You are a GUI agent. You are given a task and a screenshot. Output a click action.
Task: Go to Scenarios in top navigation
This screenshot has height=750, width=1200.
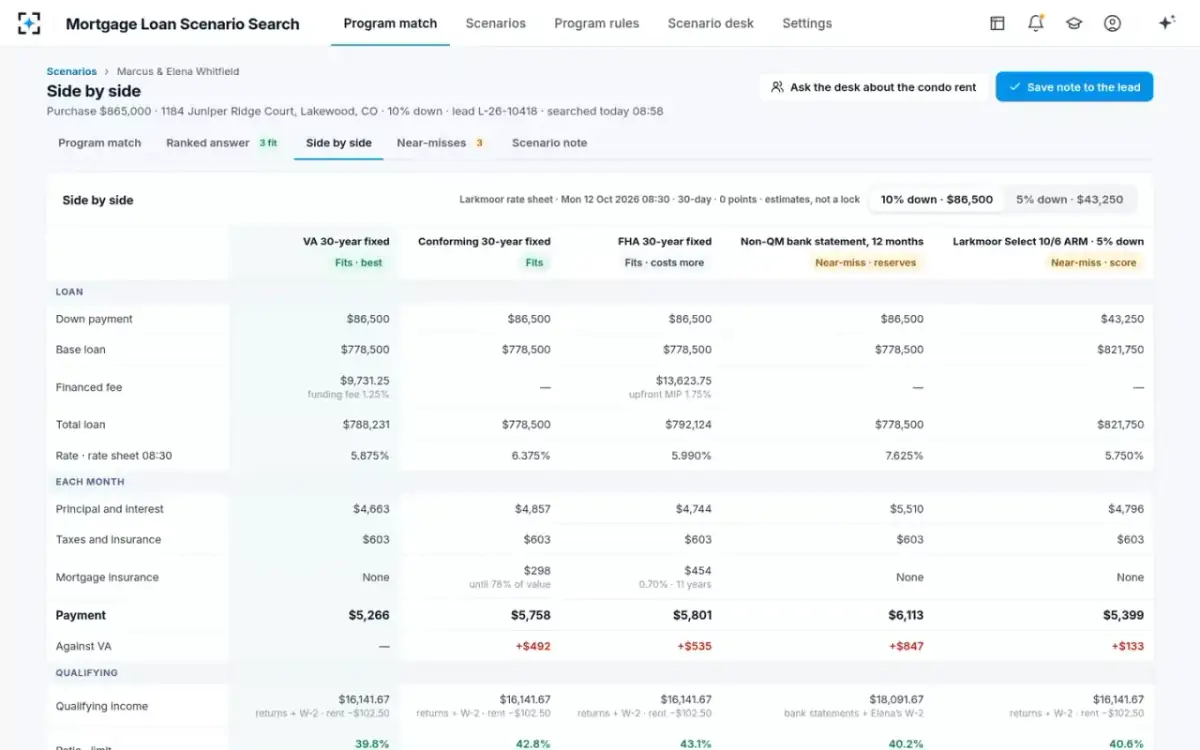pos(495,23)
